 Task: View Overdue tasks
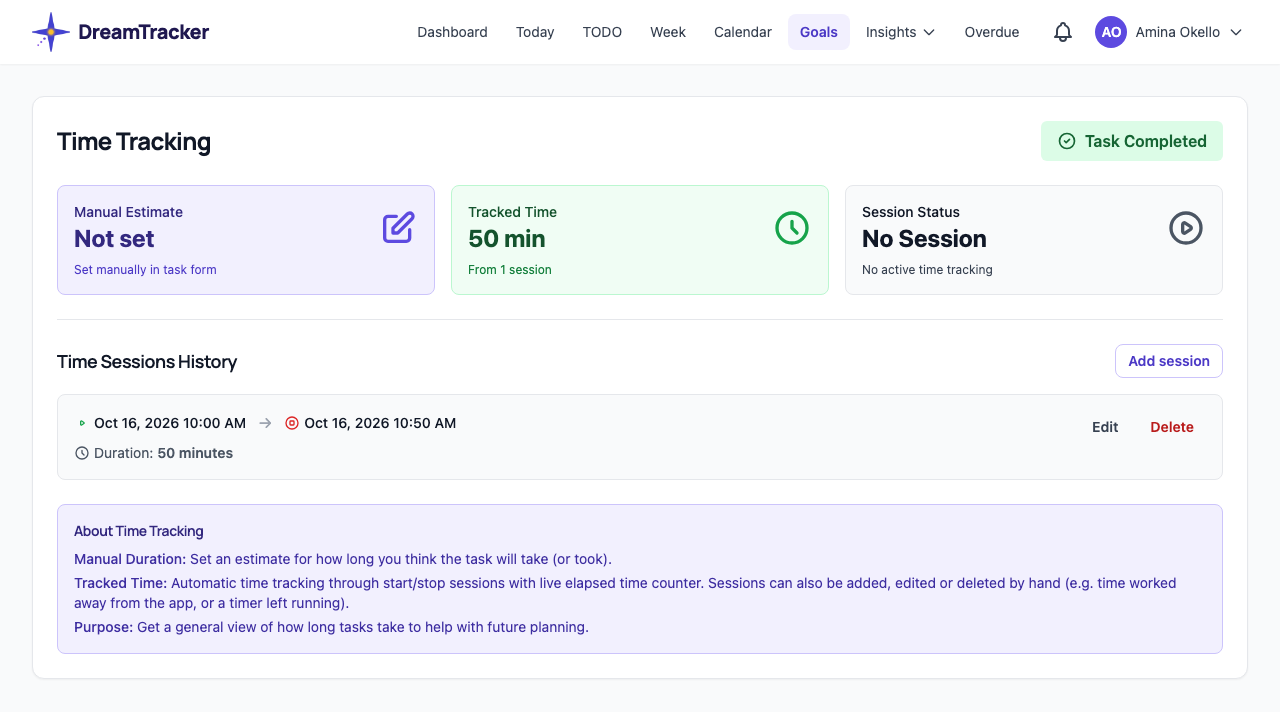pyautogui.click(x=992, y=32)
